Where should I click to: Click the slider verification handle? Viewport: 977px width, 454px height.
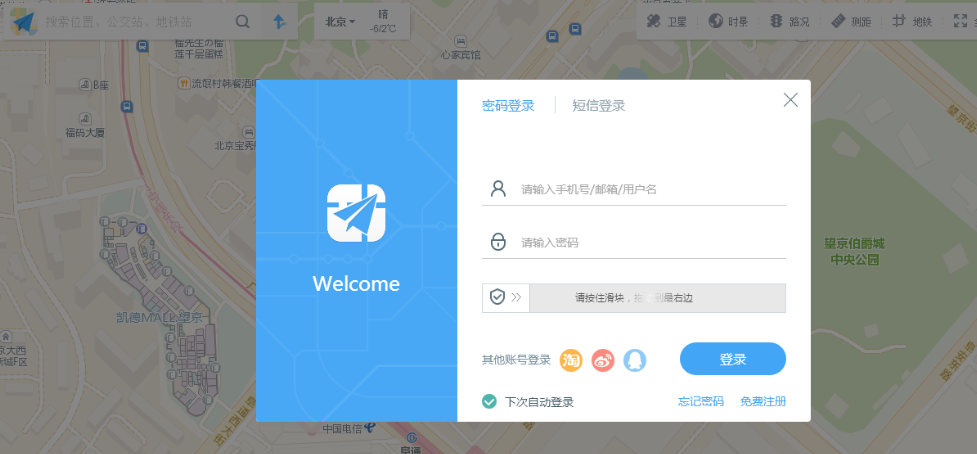506,298
